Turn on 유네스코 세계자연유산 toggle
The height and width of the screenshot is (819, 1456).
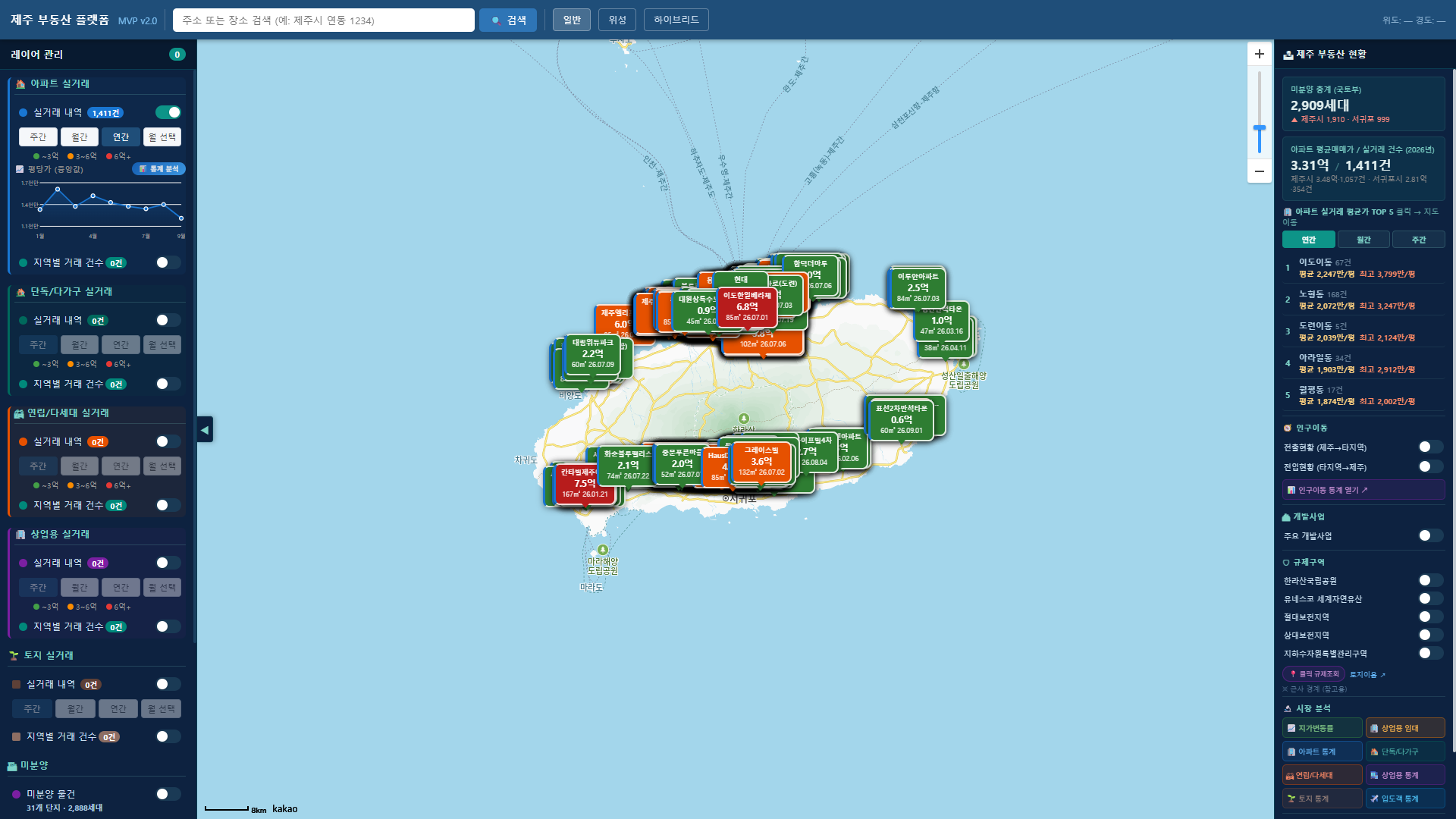pyautogui.click(x=1431, y=599)
